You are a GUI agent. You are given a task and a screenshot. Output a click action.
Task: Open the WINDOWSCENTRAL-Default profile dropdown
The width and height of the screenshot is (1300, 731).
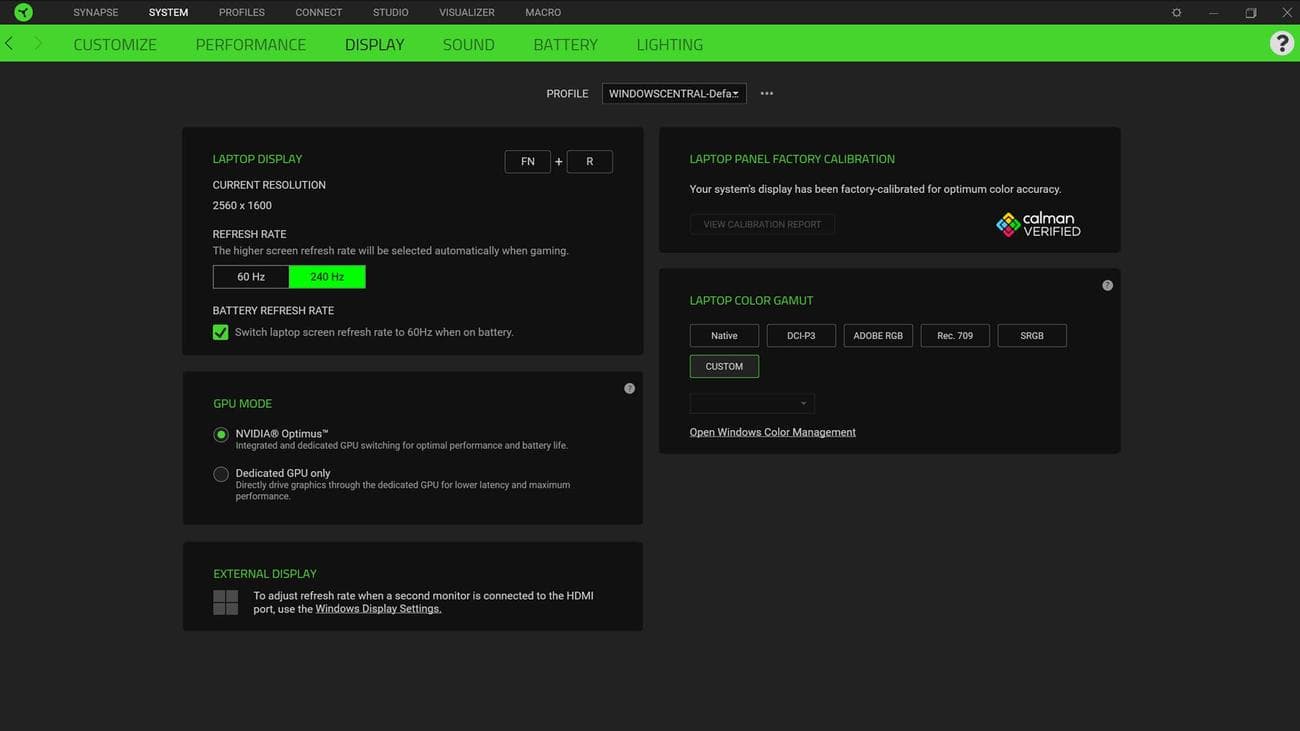point(673,93)
